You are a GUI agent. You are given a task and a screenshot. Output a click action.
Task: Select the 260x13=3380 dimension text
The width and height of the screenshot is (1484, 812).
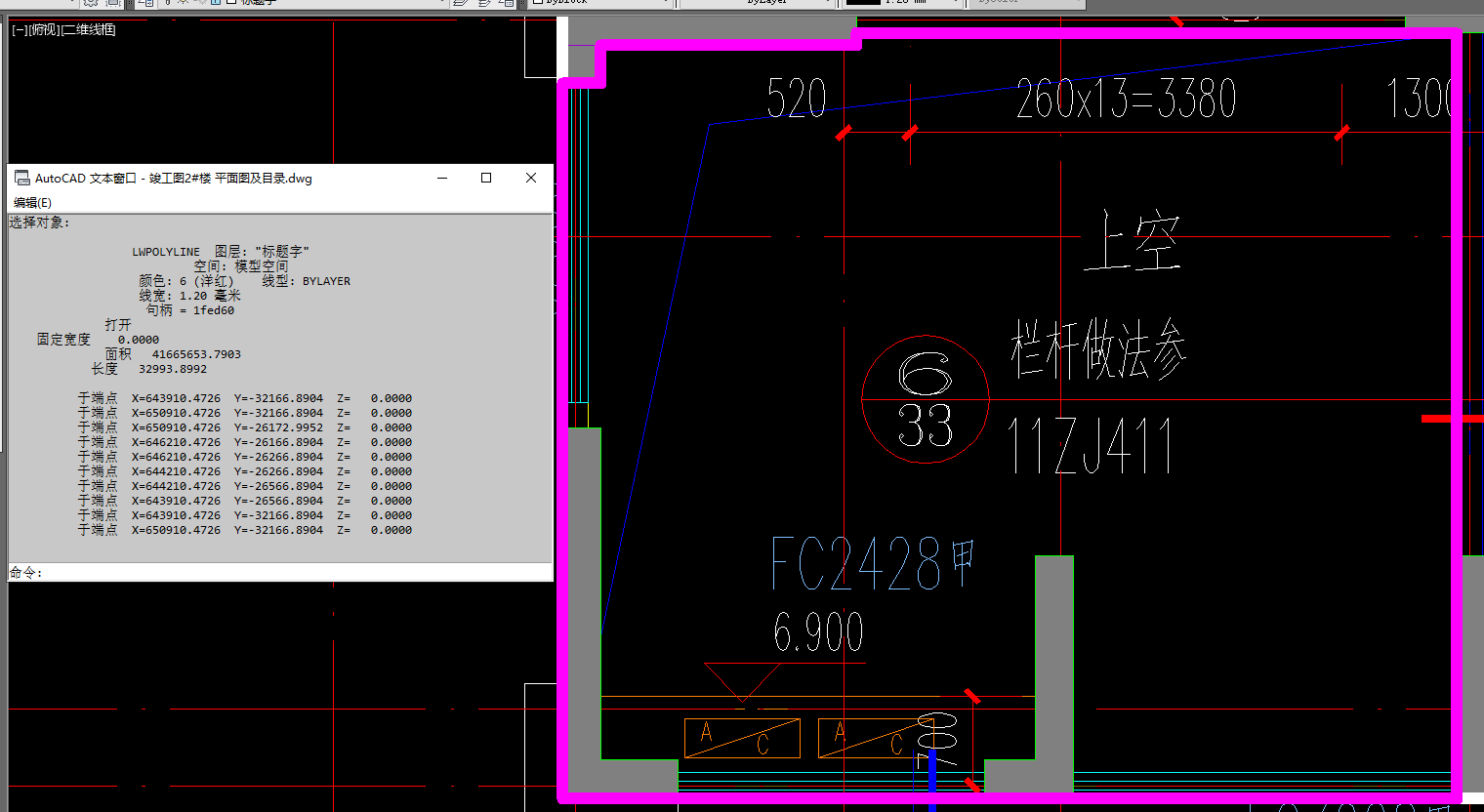coord(1126,99)
